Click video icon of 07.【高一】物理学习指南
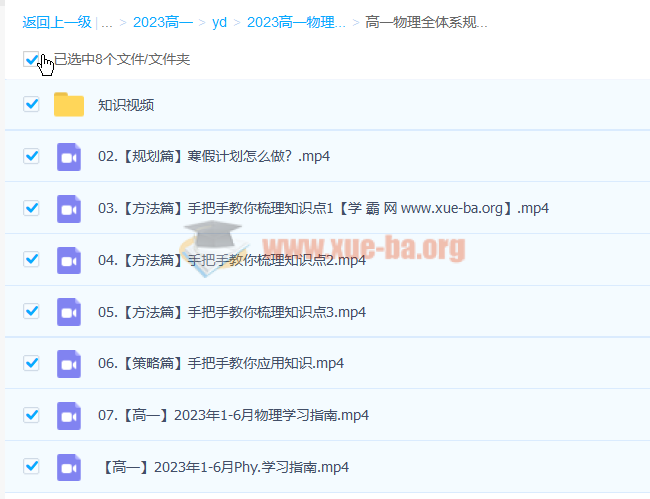 pyautogui.click(x=68, y=415)
